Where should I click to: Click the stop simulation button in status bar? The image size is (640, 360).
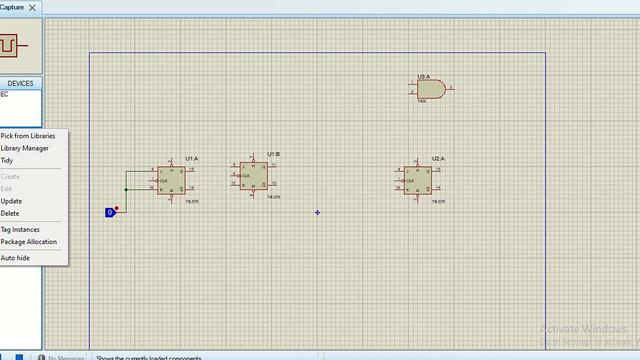(x=19, y=357)
